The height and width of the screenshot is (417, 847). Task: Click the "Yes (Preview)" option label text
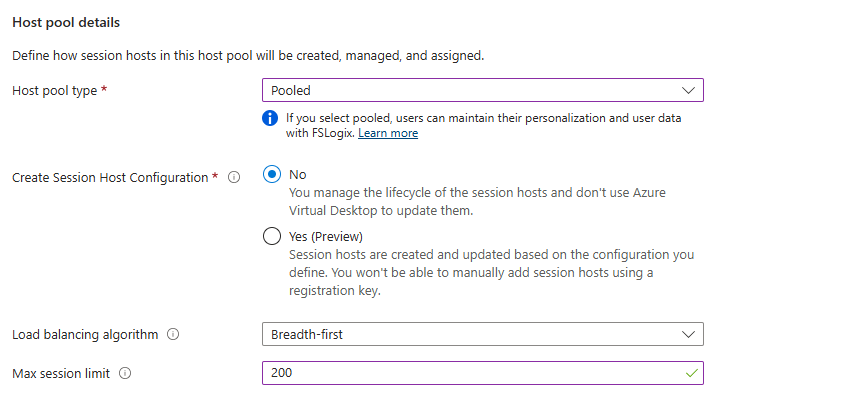click(324, 237)
